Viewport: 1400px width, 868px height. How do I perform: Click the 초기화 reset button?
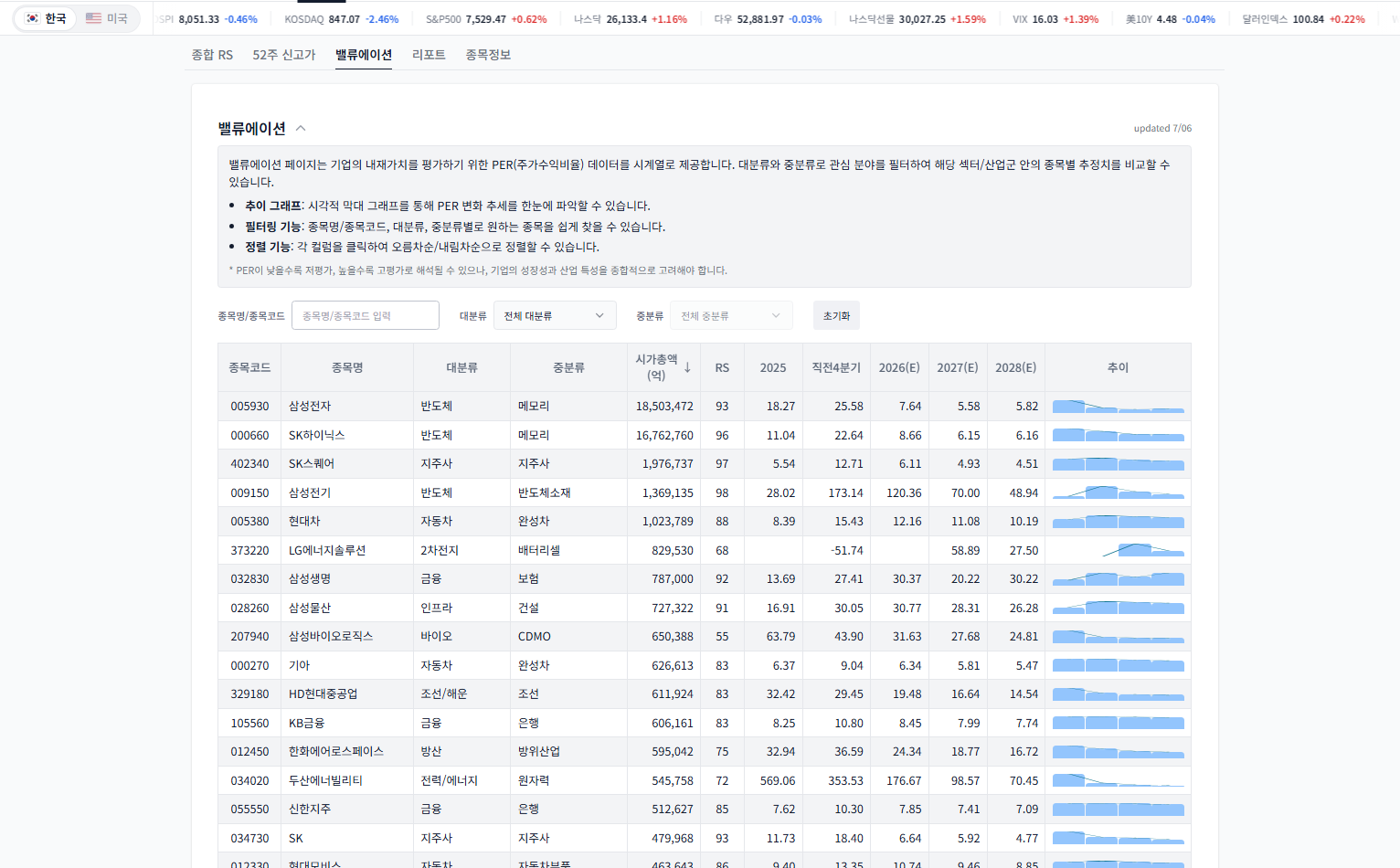click(x=836, y=315)
